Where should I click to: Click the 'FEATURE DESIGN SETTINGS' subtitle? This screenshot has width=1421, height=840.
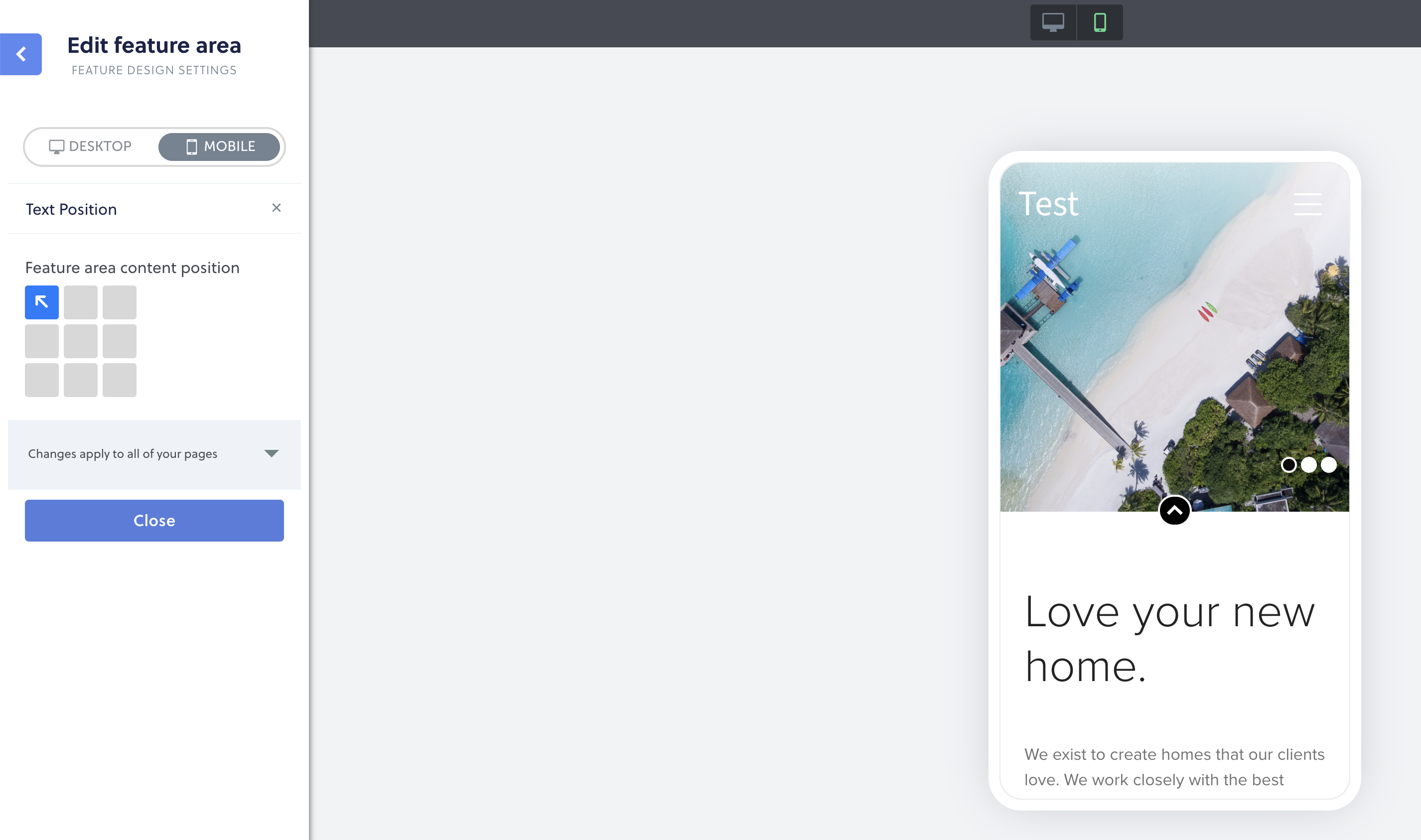(x=154, y=70)
